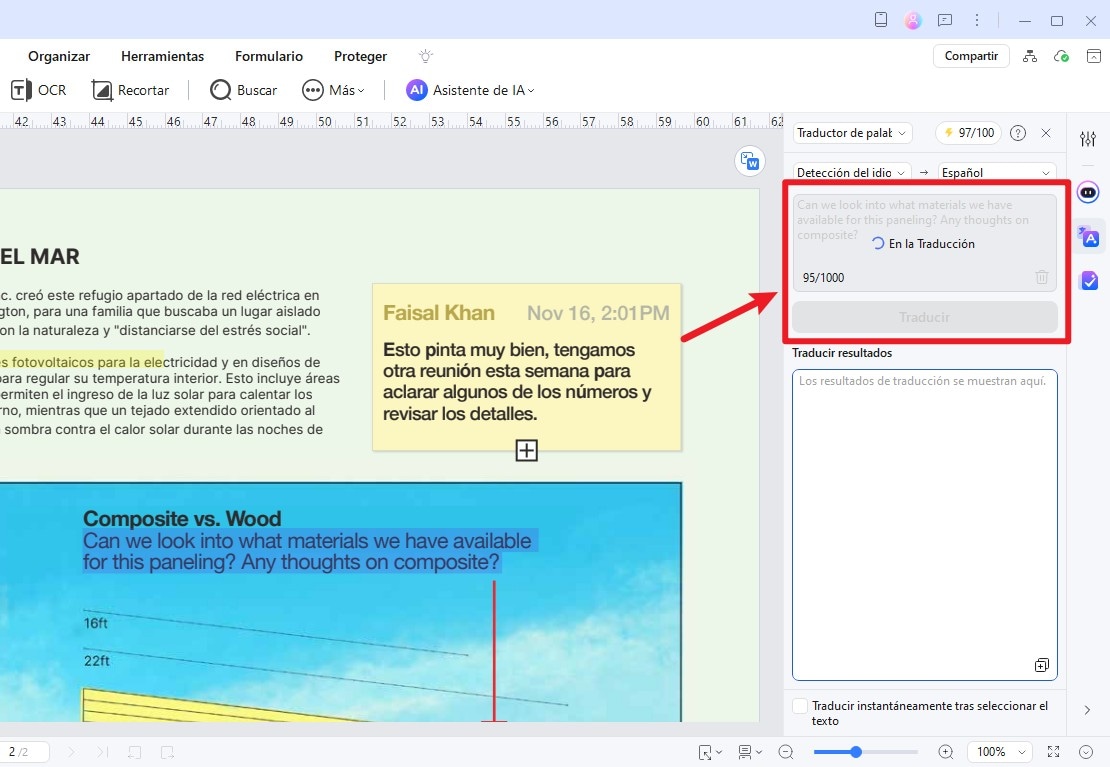Click the zoom in plus icon
1110x767 pixels.
point(946,752)
